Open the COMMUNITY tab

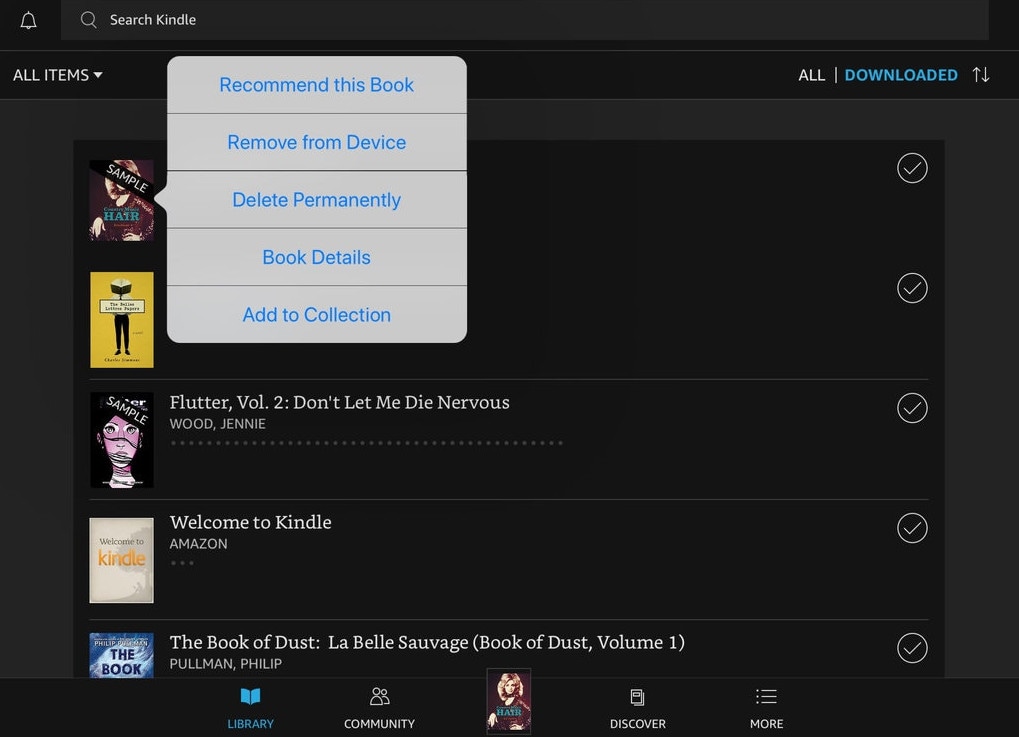[380, 708]
